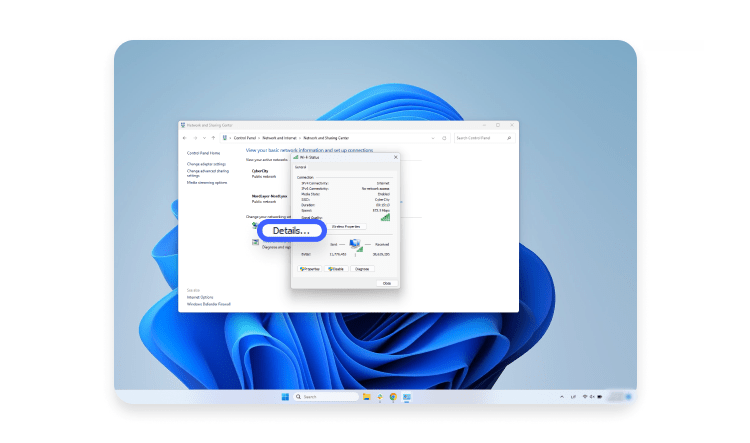Click the Diagnose button in Wi-Fi Status
The image size is (750, 443).
(362, 269)
